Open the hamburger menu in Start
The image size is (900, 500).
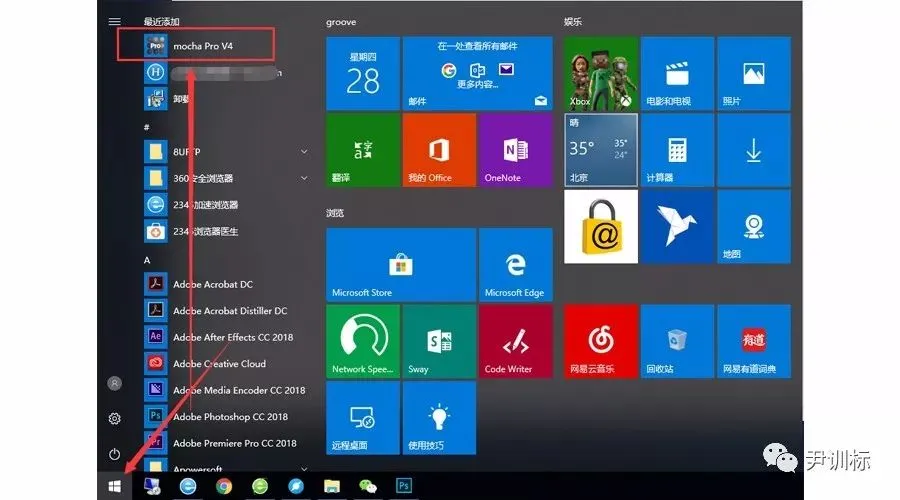(x=114, y=22)
